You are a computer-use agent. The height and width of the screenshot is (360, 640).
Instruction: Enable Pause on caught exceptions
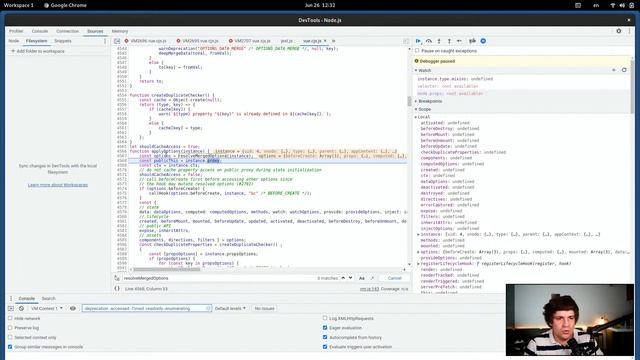click(417, 51)
